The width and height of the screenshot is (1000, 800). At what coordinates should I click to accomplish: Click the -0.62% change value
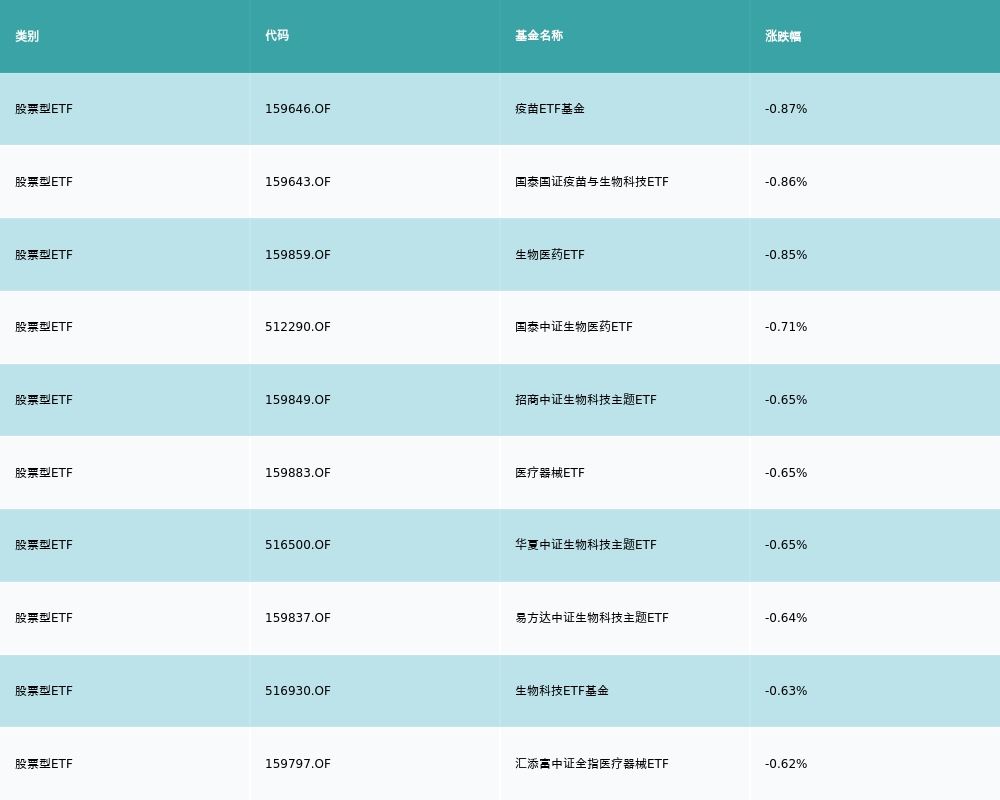click(x=786, y=764)
